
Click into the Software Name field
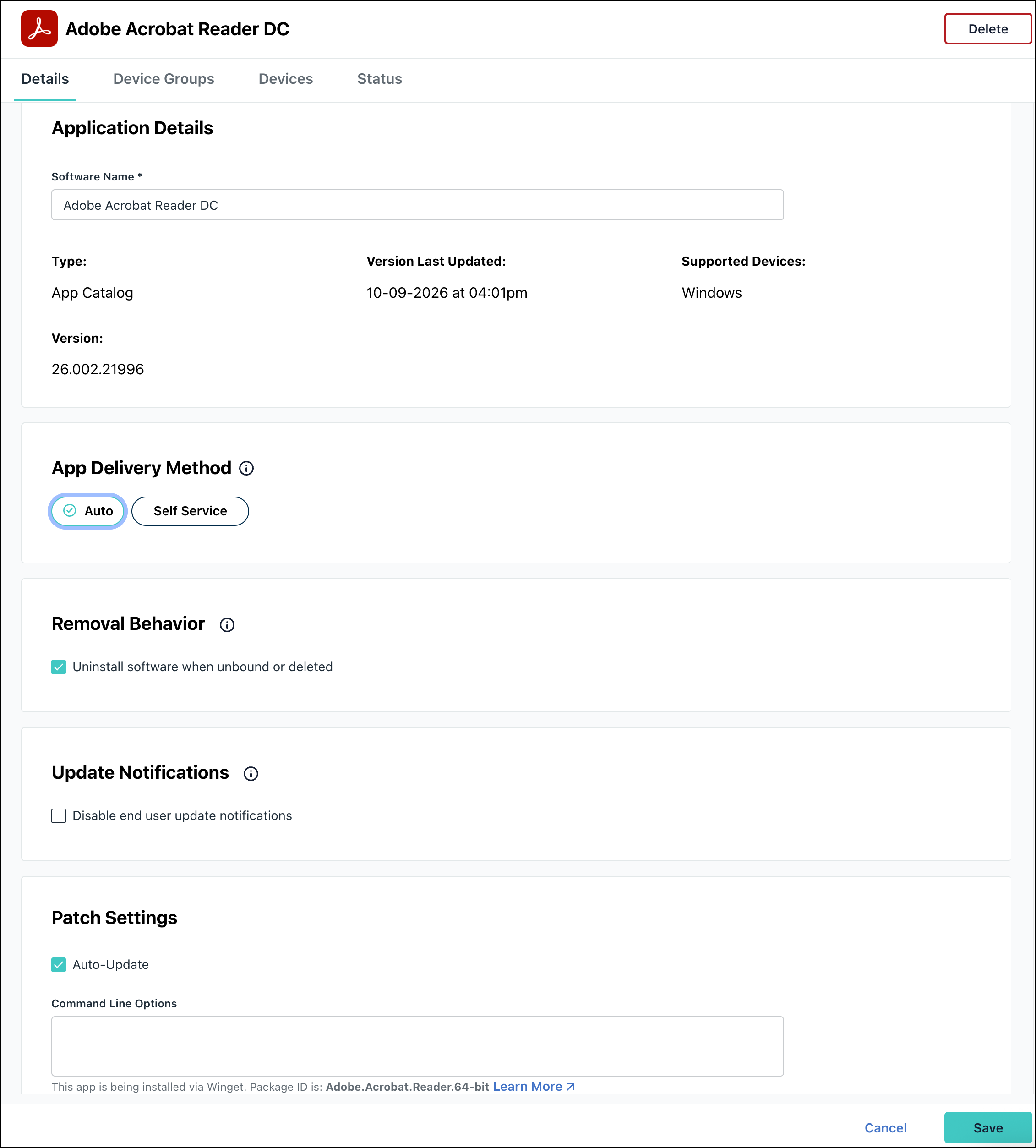[x=417, y=205]
